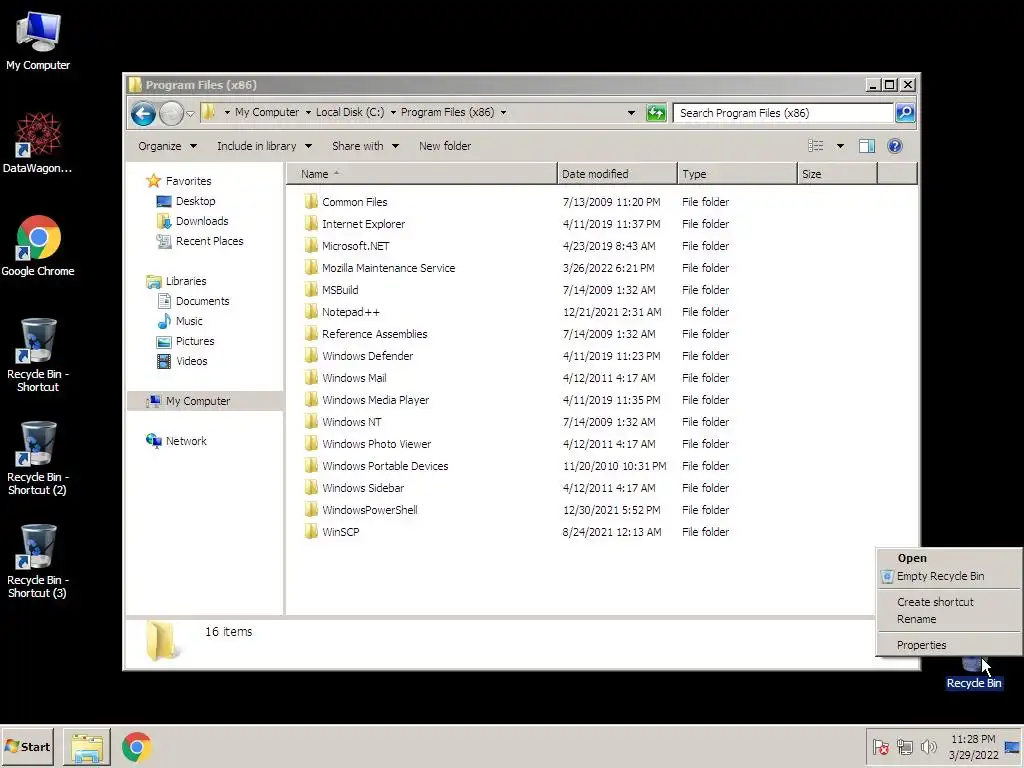Click Show desktop button at taskbar end

(x=1013, y=746)
